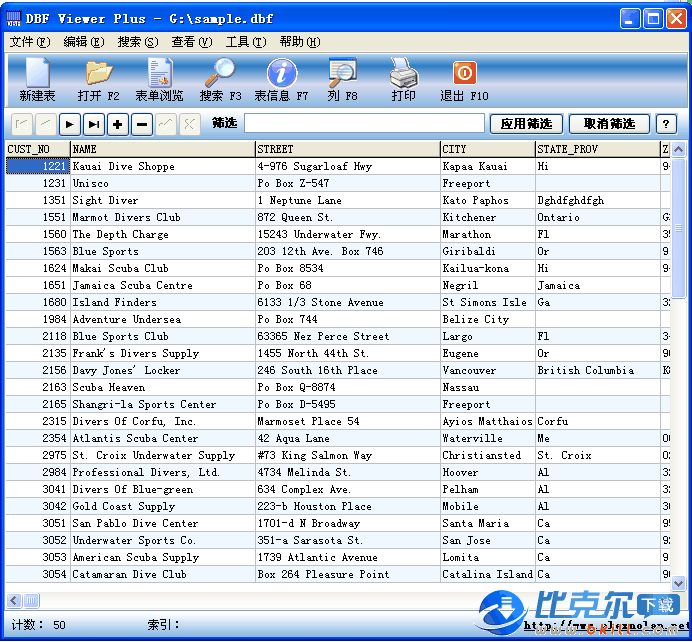Click vertical scrollbar up arrow
The image size is (692, 642).
[678, 150]
